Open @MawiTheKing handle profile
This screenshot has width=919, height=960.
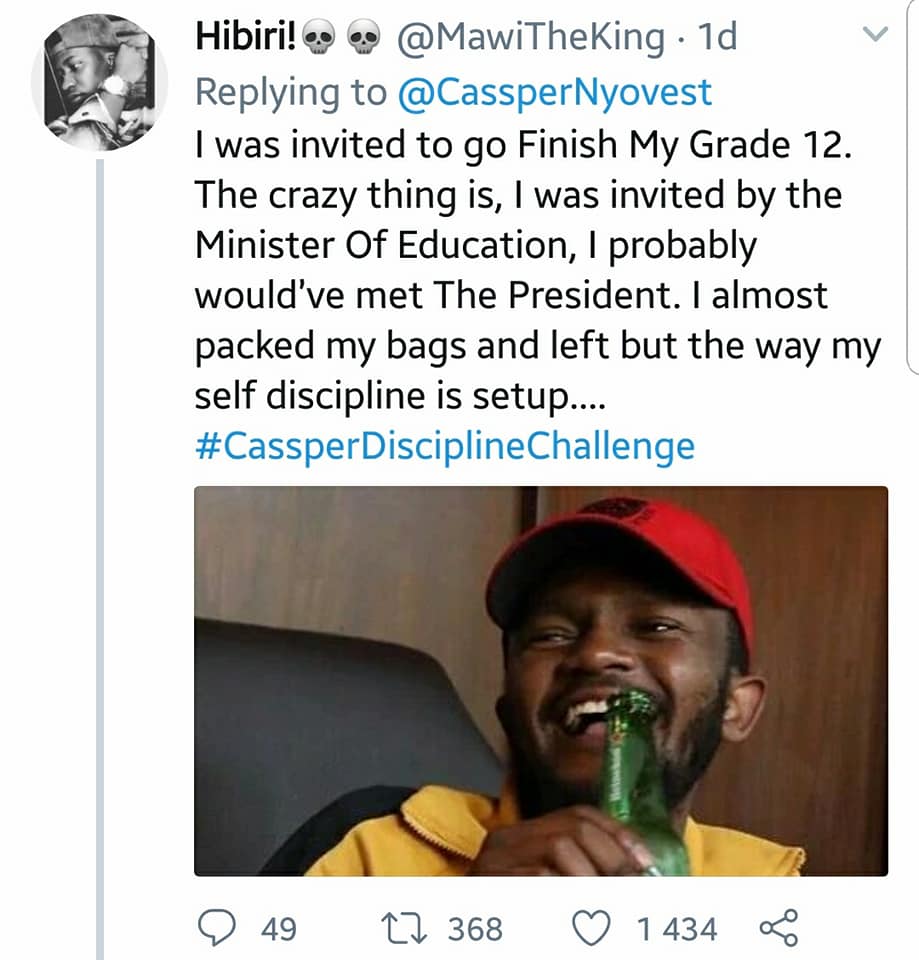[531, 37]
